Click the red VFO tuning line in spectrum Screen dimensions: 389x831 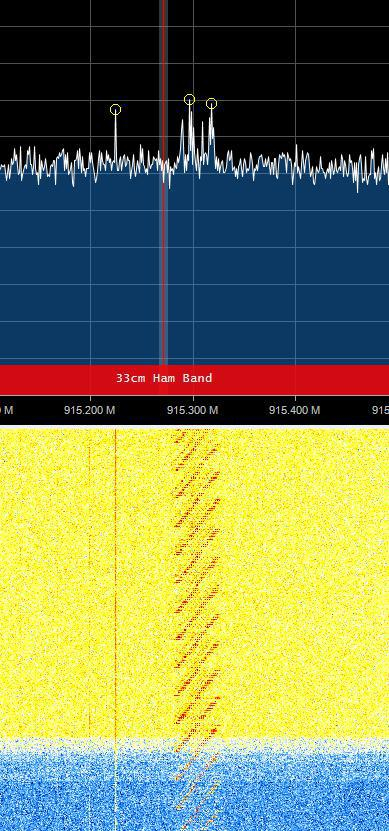pyautogui.click(x=164, y=183)
